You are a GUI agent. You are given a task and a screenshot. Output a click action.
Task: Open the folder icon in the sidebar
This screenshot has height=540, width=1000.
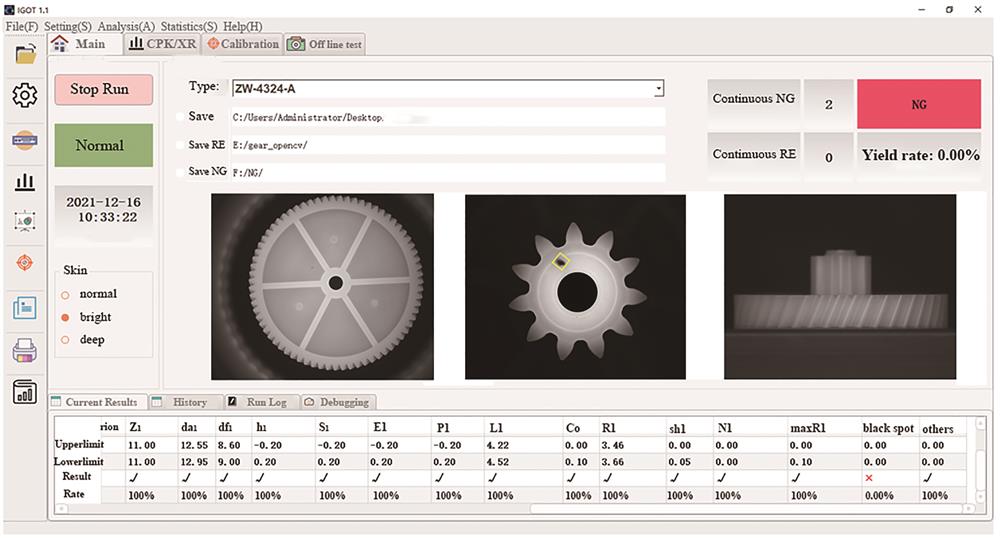[25, 54]
